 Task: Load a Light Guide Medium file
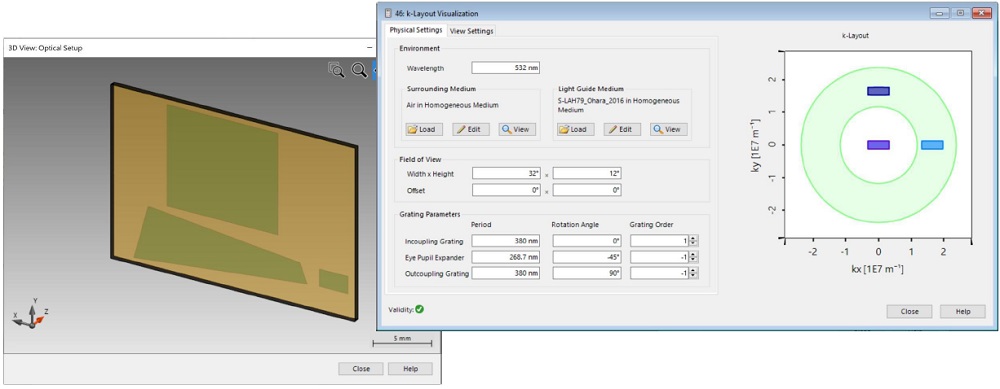click(575, 129)
